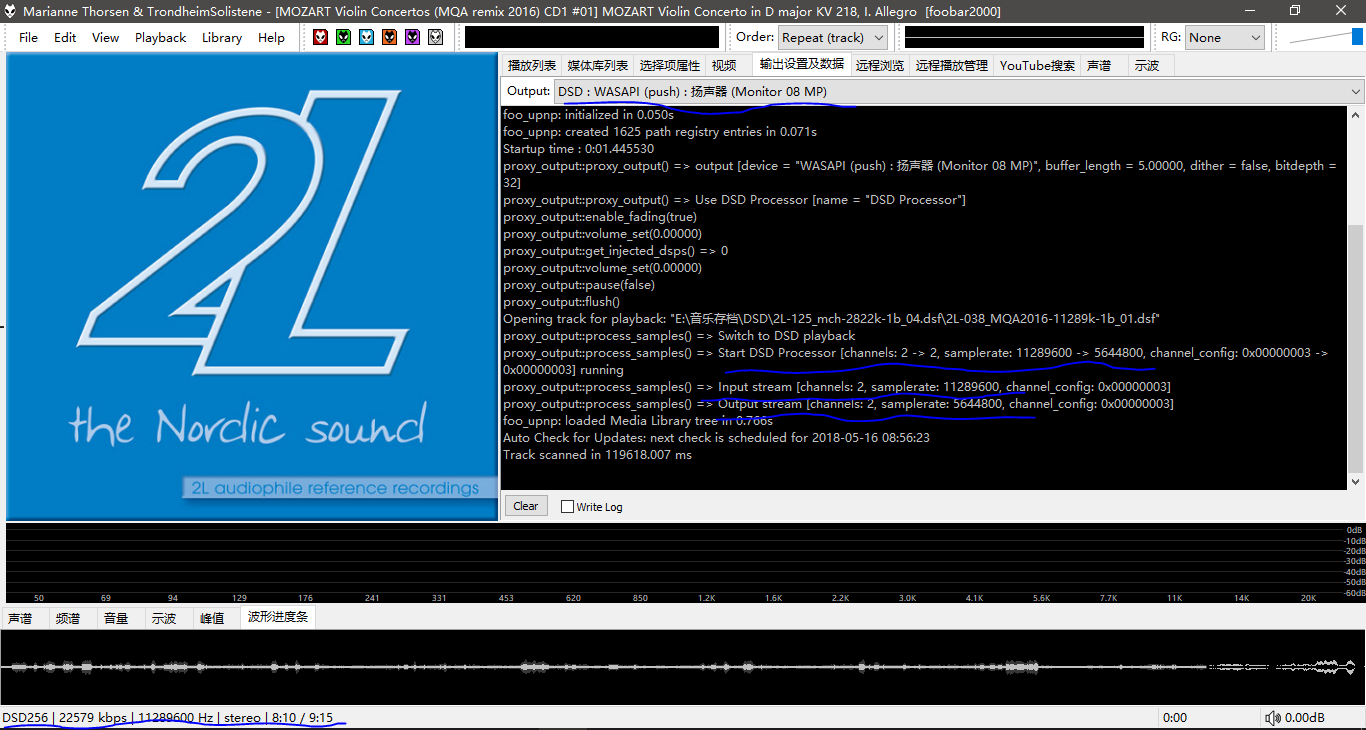Image resolution: width=1366 pixels, height=730 pixels.
Task: Click the light blue alien toolbar icon
Action: (366, 37)
